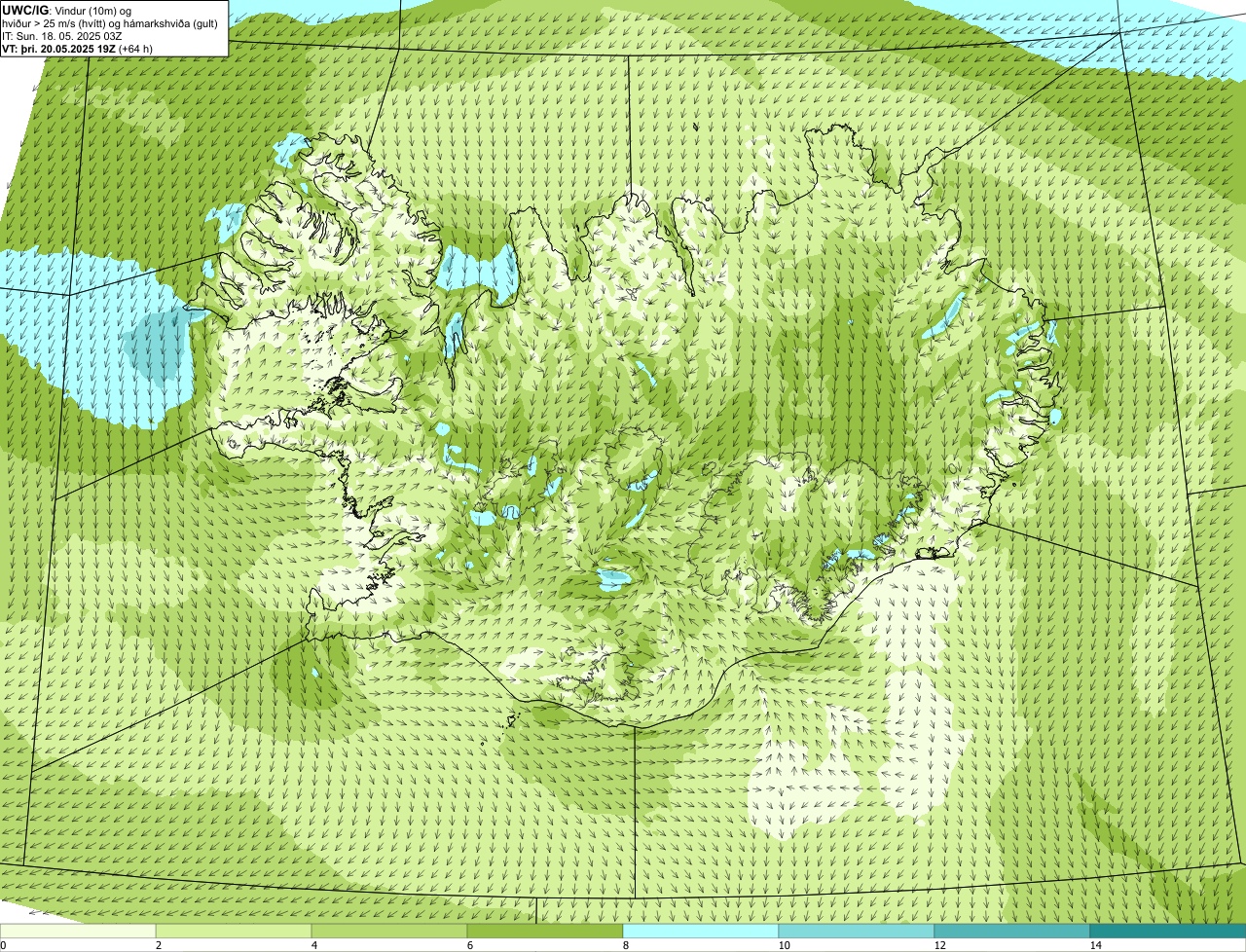Select the 12–14 m/s teal band in scale

(1012, 932)
